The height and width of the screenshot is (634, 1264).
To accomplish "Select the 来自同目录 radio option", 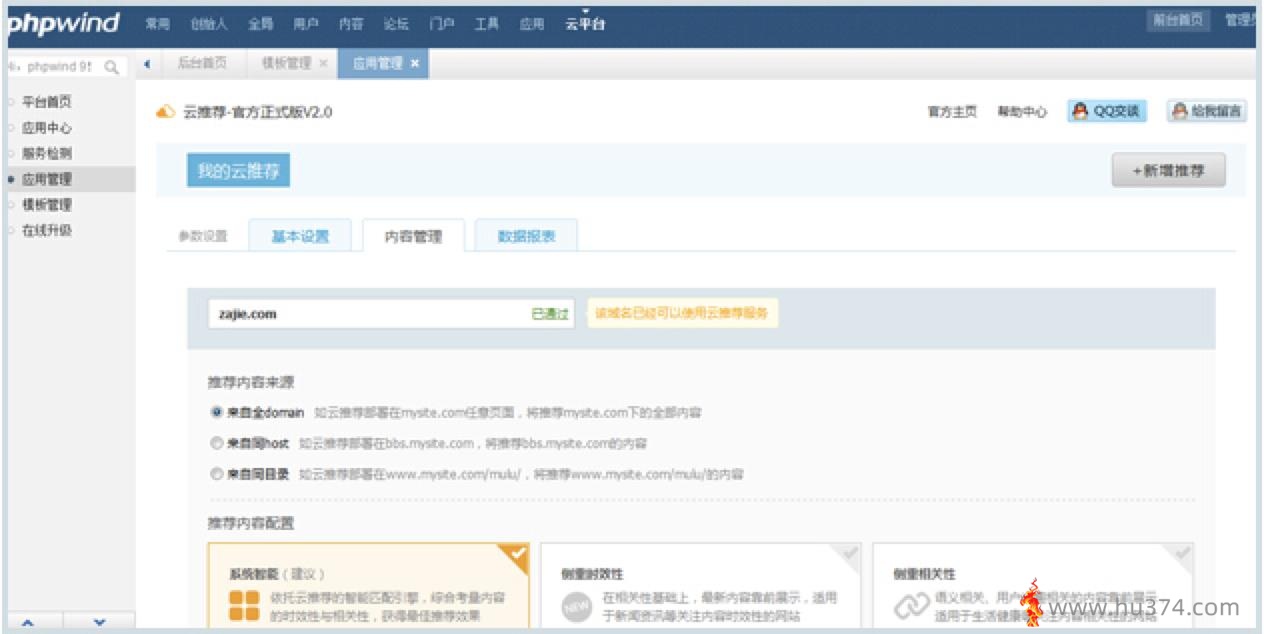I will 216,474.
